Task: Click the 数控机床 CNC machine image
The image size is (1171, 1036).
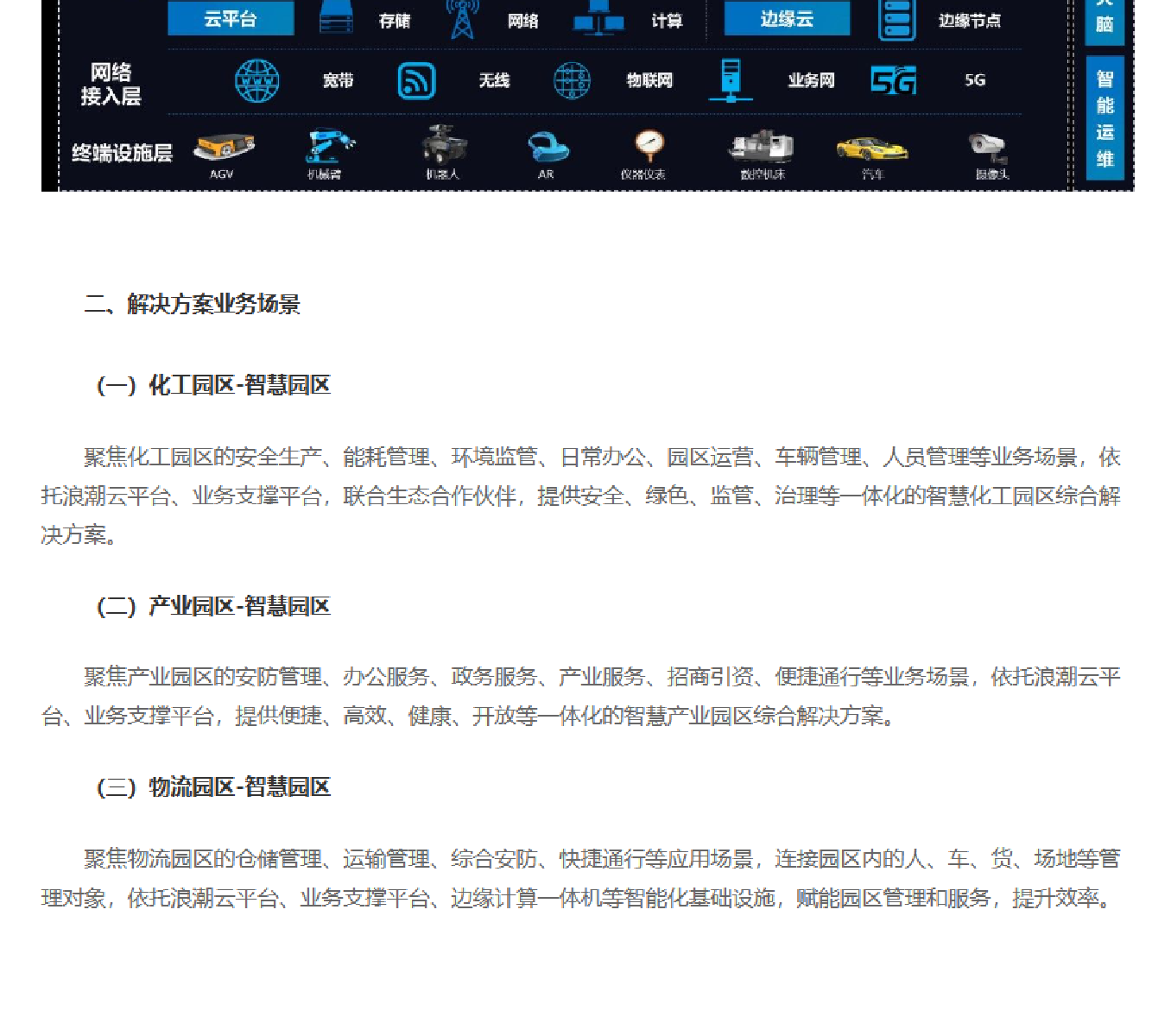Action: [x=761, y=147]
